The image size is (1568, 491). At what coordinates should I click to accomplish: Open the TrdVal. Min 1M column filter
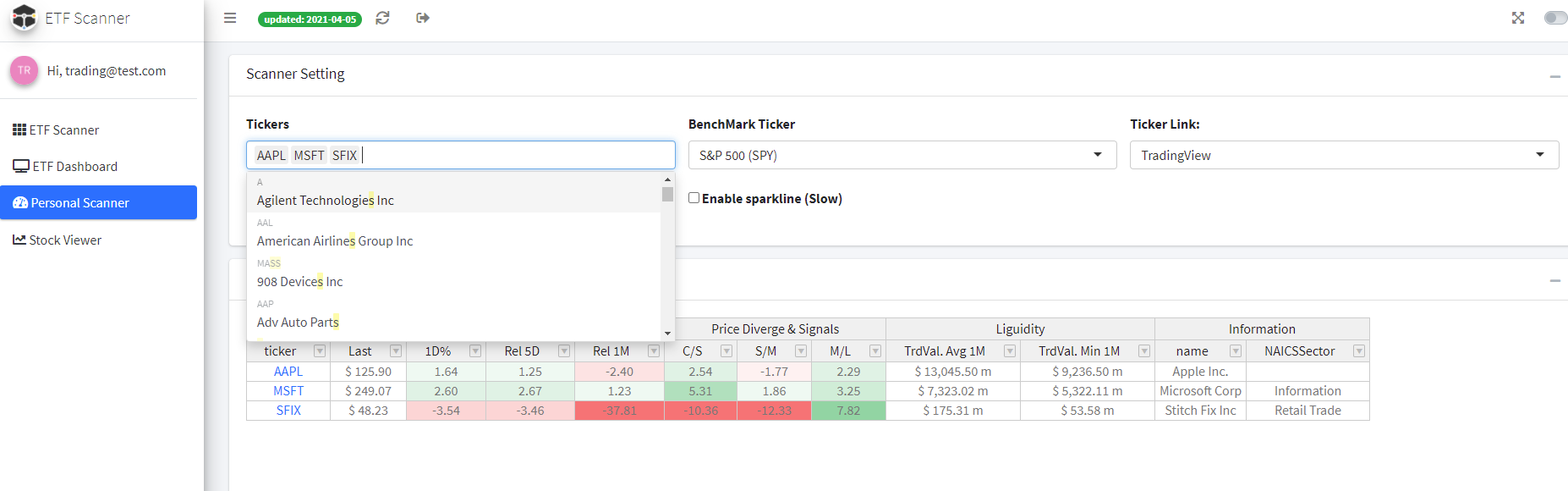click(x=1144, y=350)
